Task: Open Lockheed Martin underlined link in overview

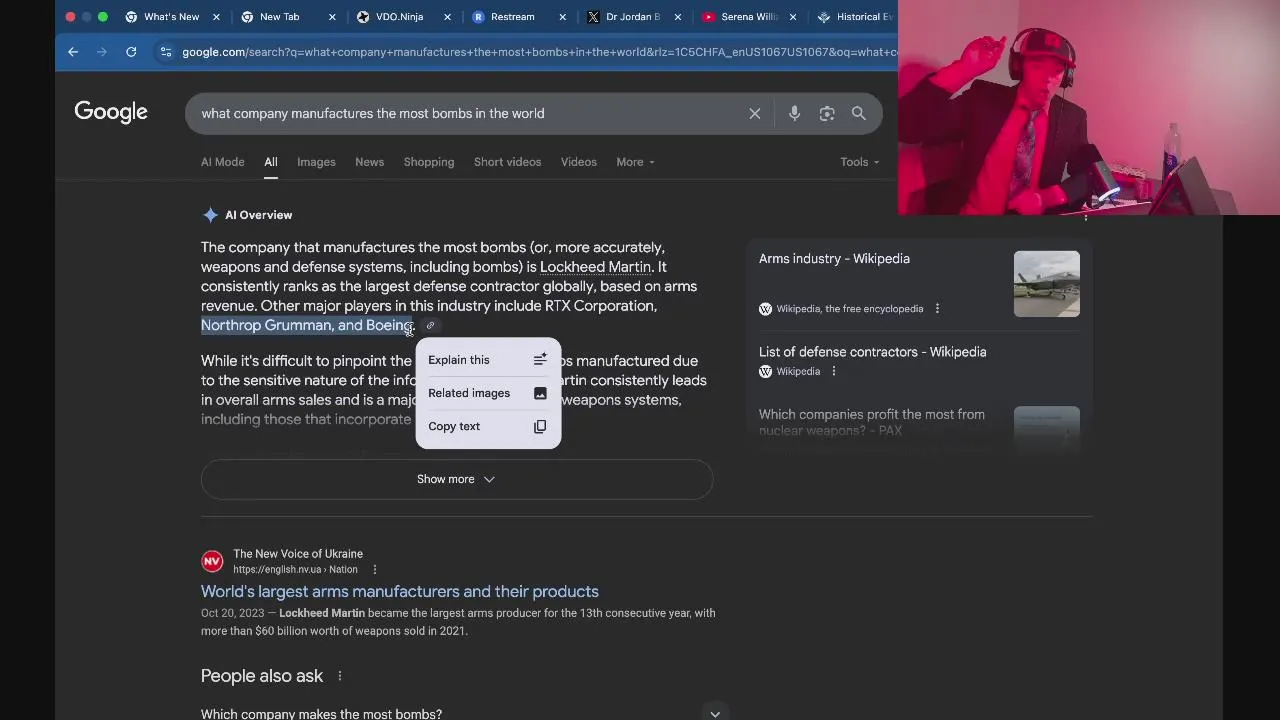Action: click(595, 267)
